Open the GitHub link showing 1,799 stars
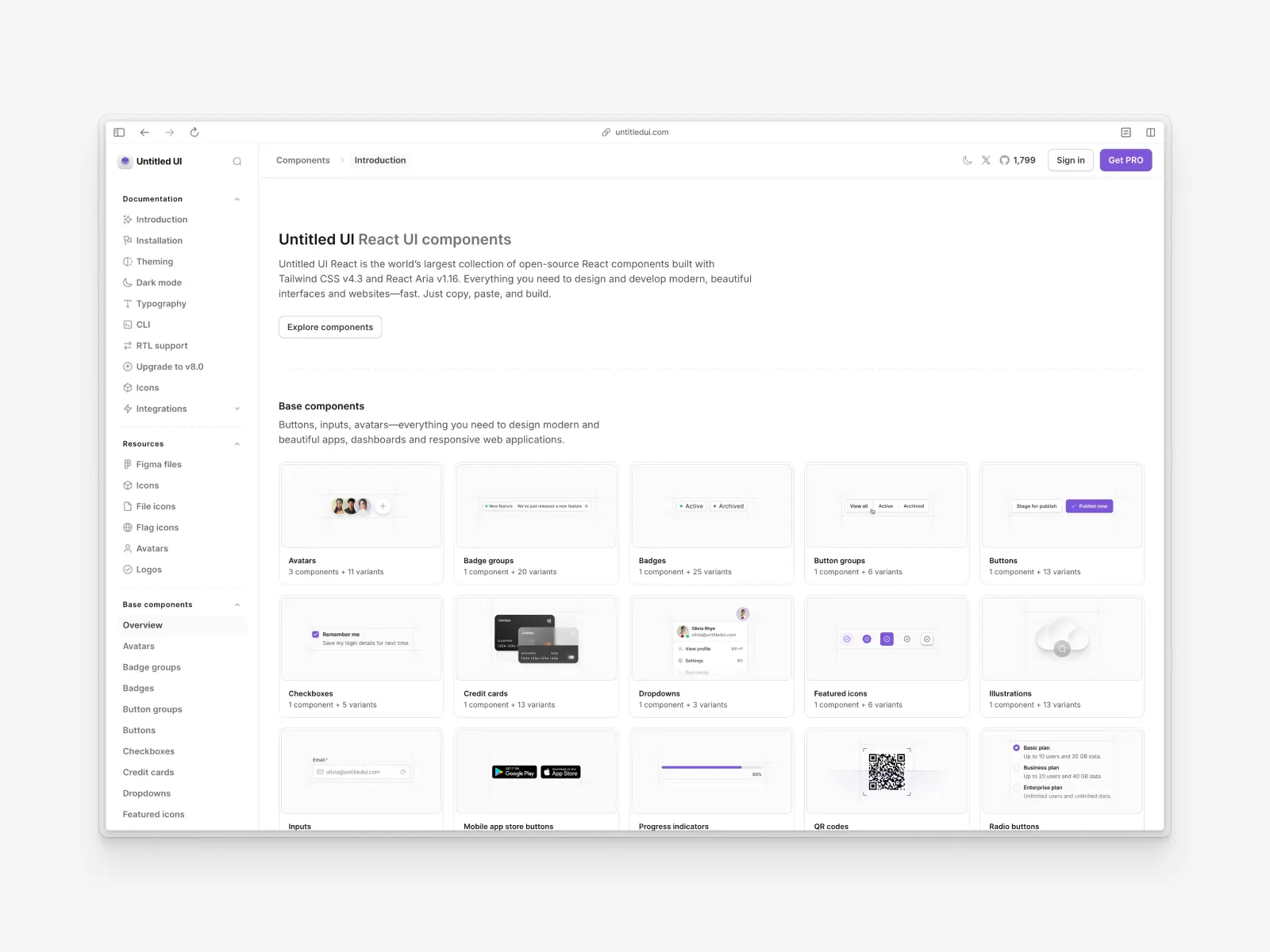 1018,160
